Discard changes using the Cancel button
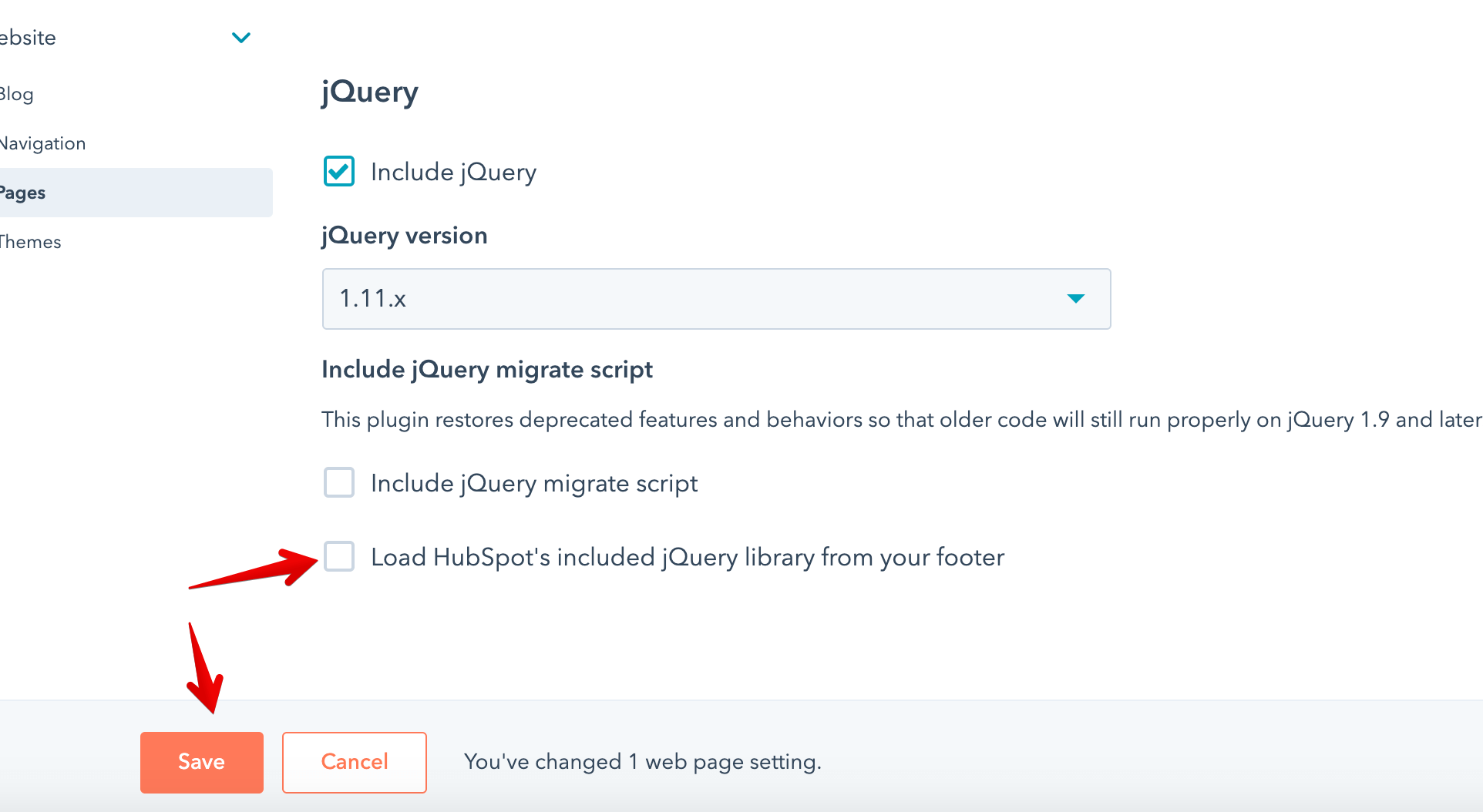 354,762
